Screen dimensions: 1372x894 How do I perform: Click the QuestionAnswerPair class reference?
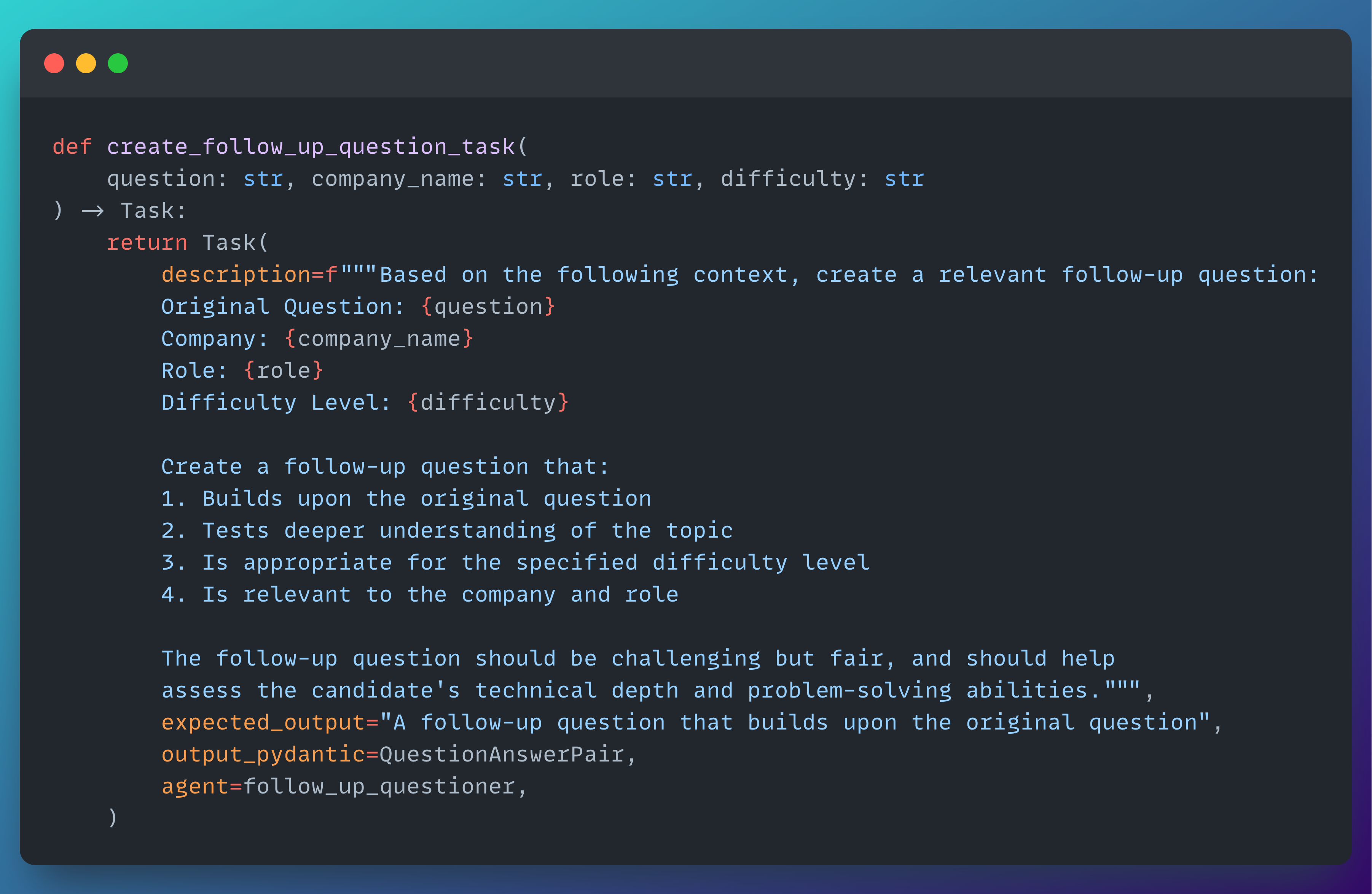pyautogui.click(x=502, y=754)
